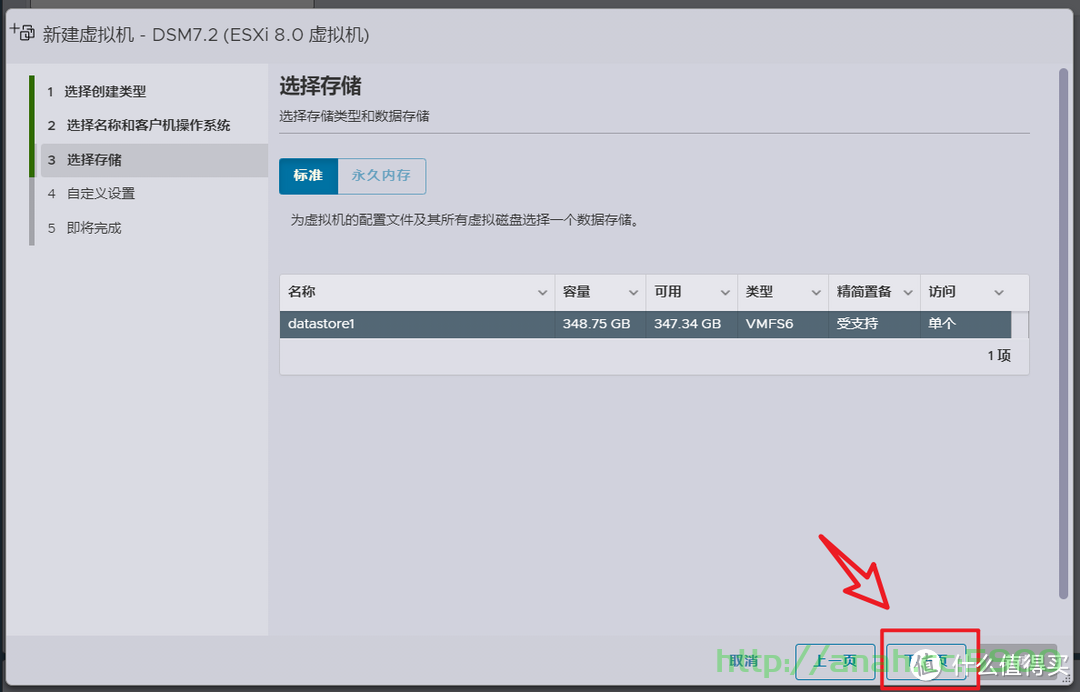Viewport: 1080px width, 692px height.
Task: Switch to the 永久内存 tab
Action: 382,176
